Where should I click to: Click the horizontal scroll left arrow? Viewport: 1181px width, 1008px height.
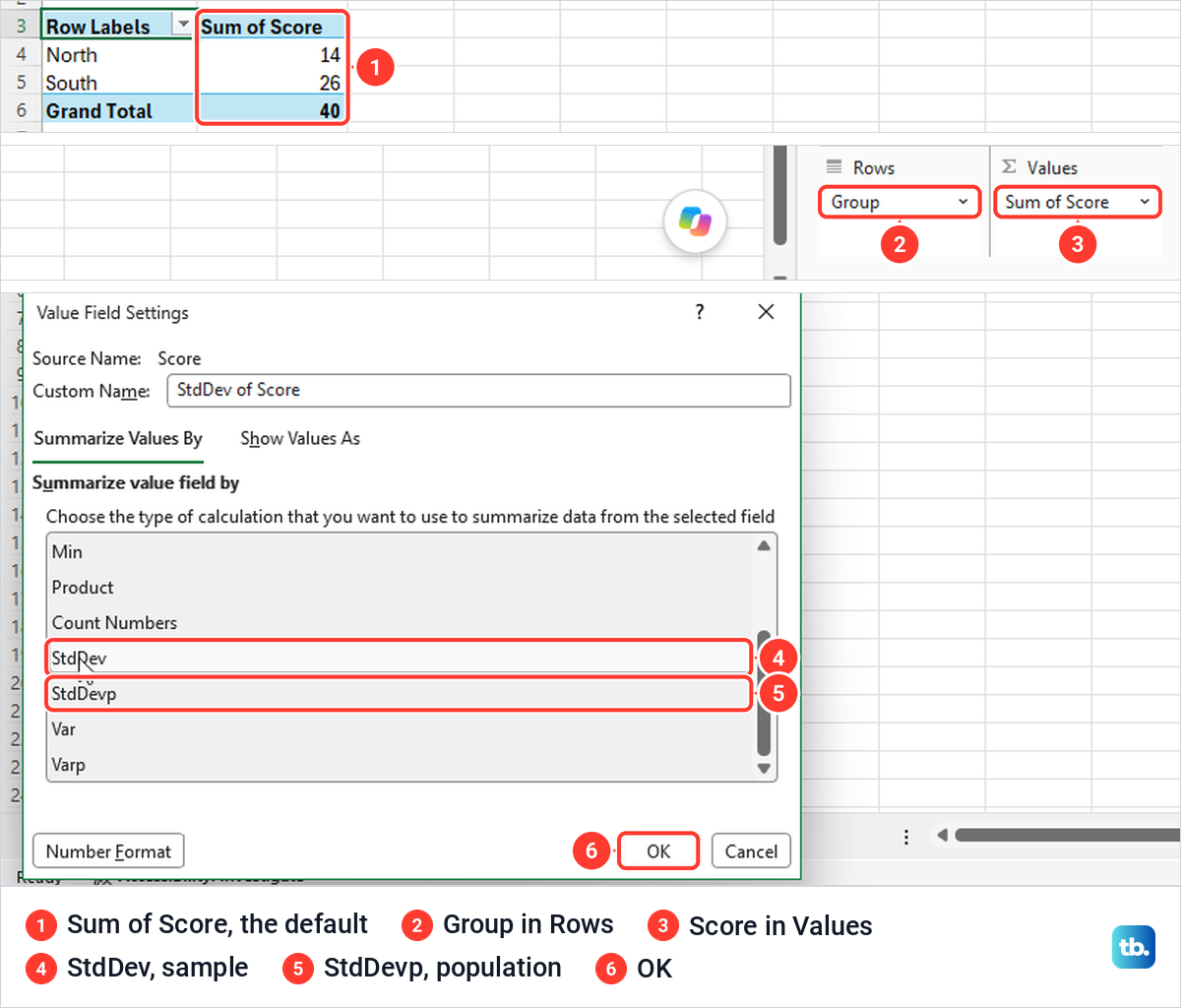tap(942, 836)
